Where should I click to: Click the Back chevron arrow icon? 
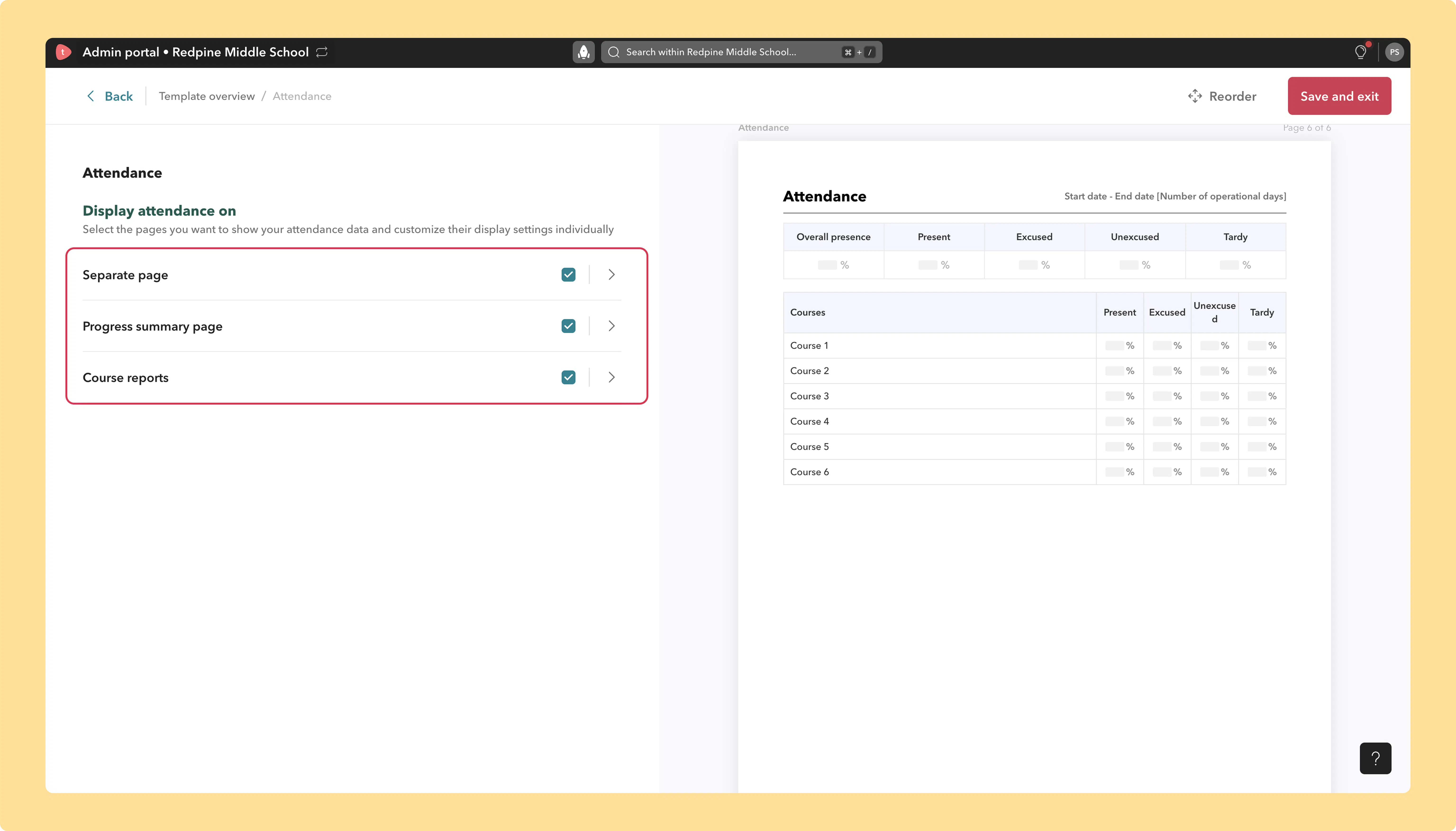click(x=90, y=96)
